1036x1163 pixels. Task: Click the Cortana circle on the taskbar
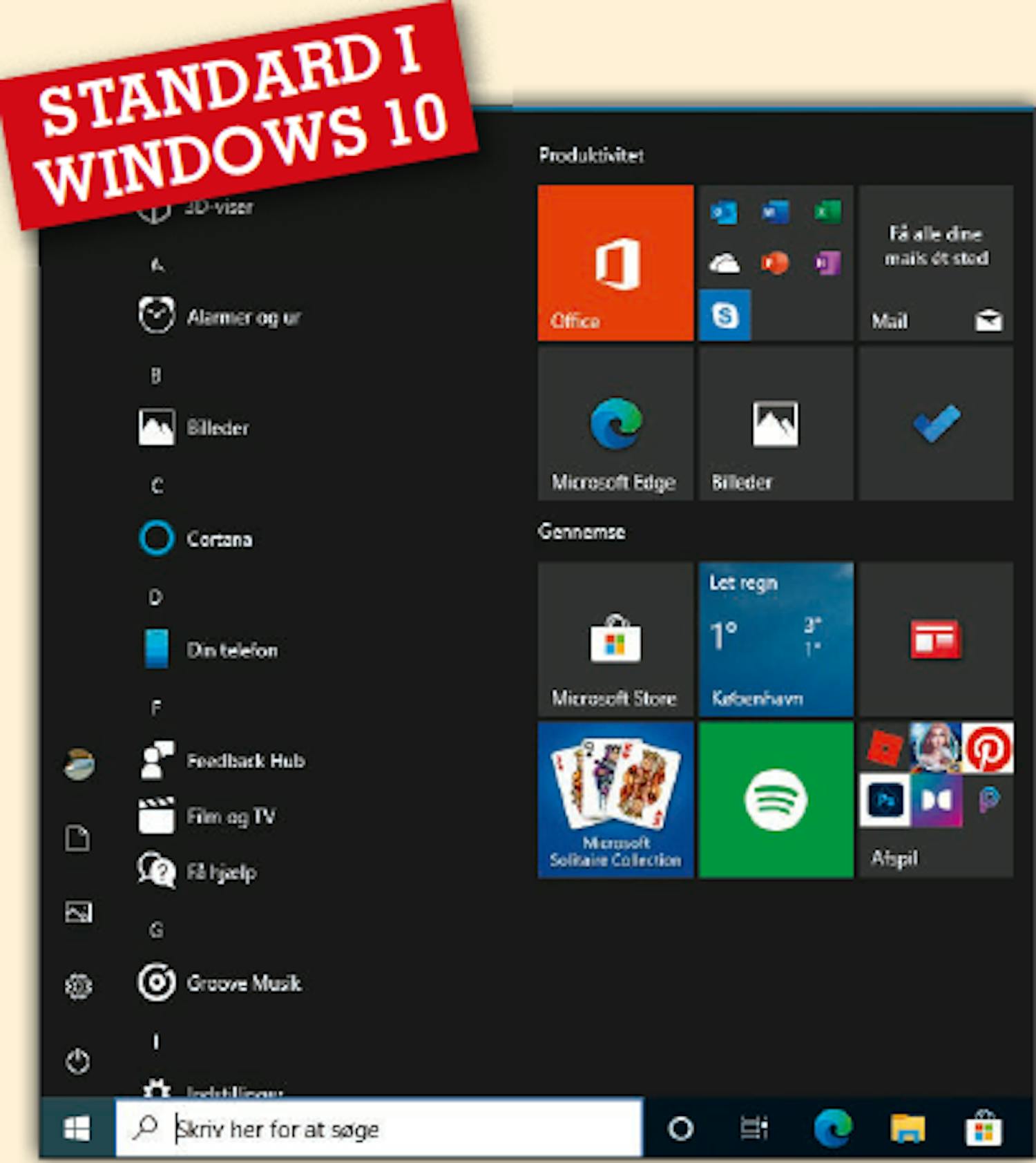680,1128
